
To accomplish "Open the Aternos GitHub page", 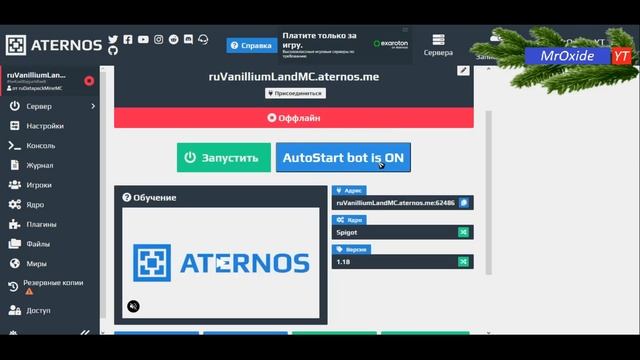I will (x=113, y=50).
